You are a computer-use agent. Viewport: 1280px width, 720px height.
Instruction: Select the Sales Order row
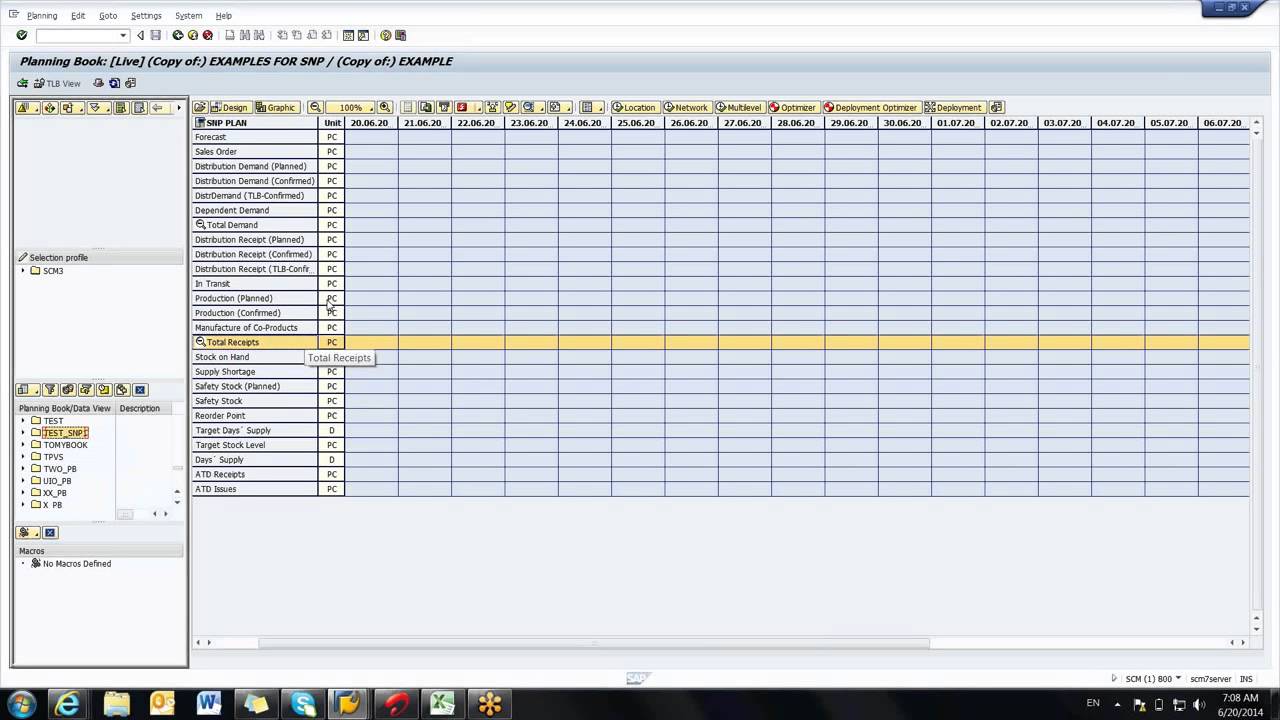click(x=255, y=152)
